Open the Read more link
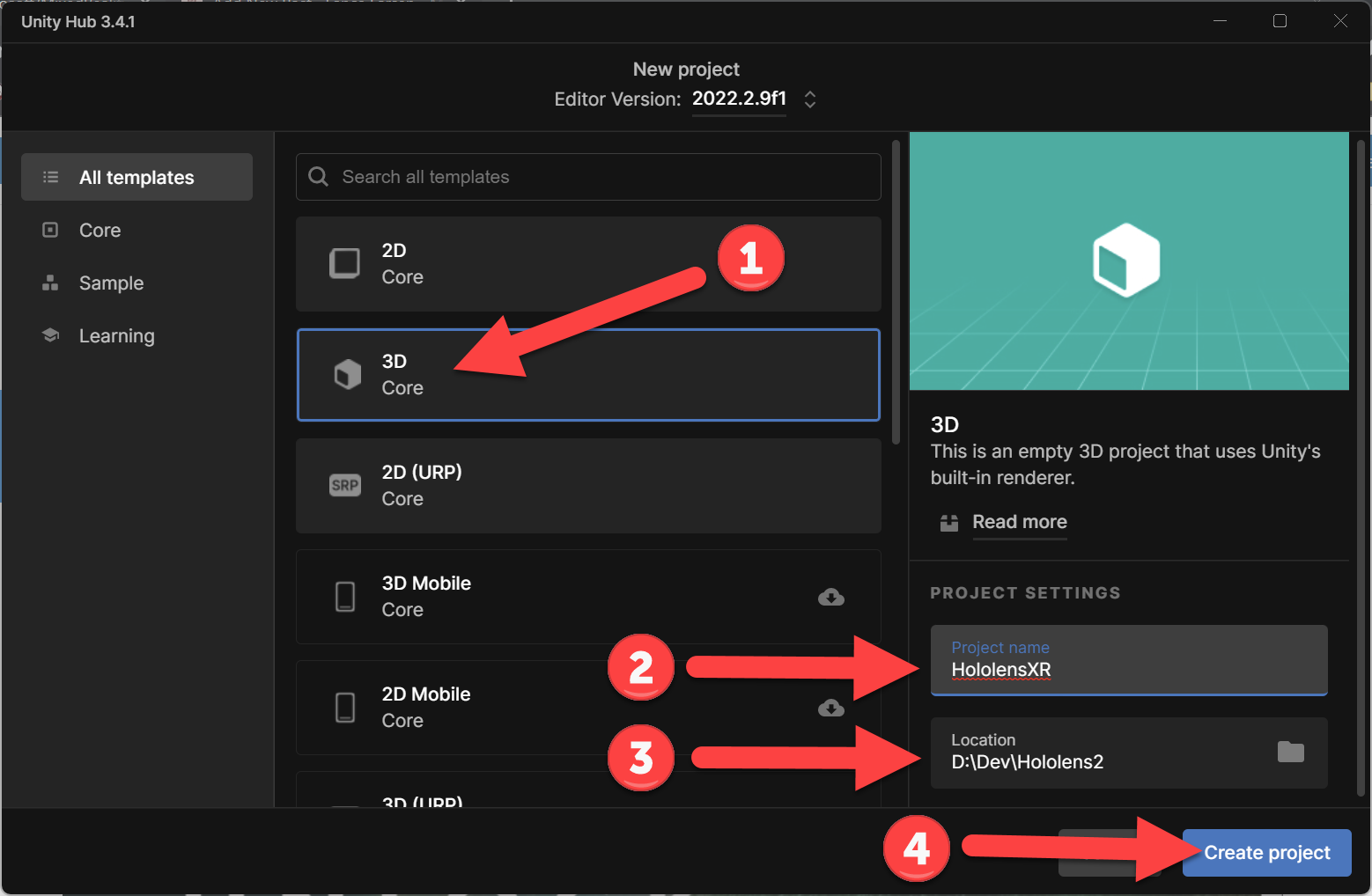Image resolution: width=1372 pixels, height=896 pixels. pos(1020,522)
